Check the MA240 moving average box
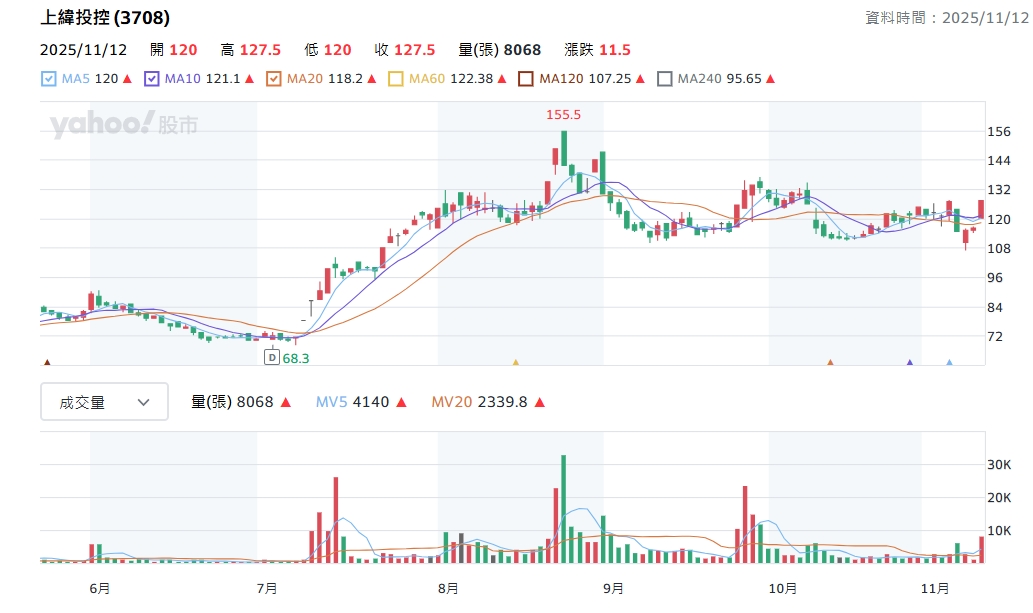Screen dimensions: 1033x613 (665, 79)
